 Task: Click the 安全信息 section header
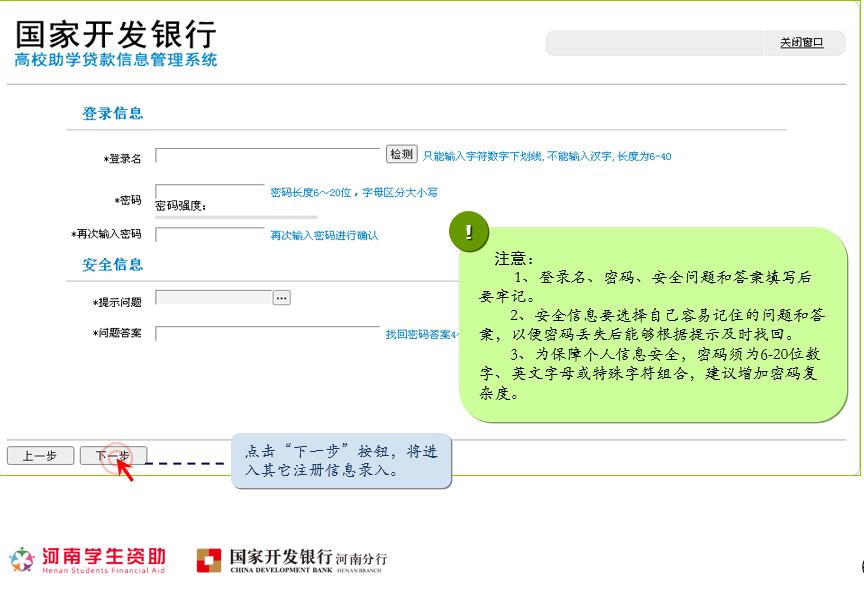pyautogui.click(x=113, y=263)
